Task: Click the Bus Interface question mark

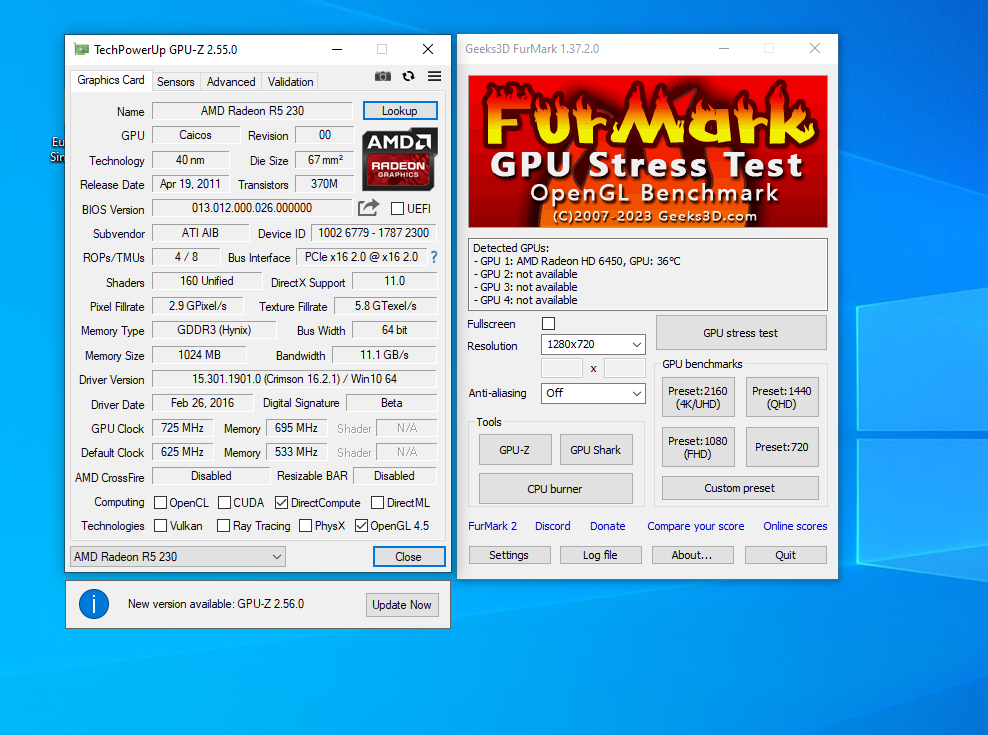Action: (434, 257)
